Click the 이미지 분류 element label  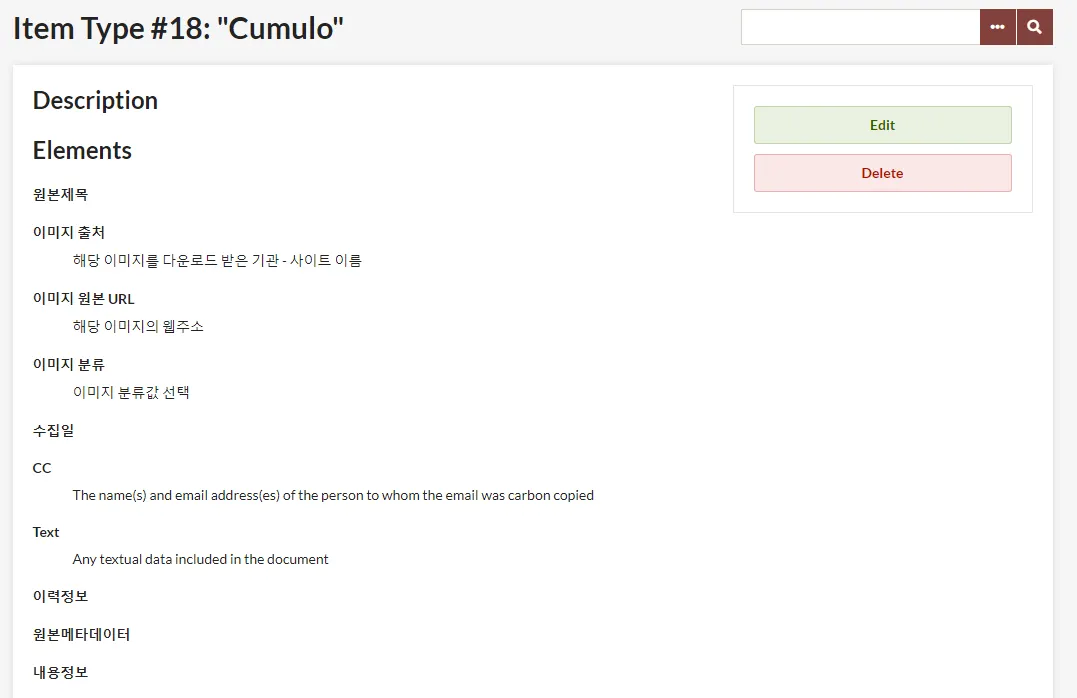[x=69, y=364]
